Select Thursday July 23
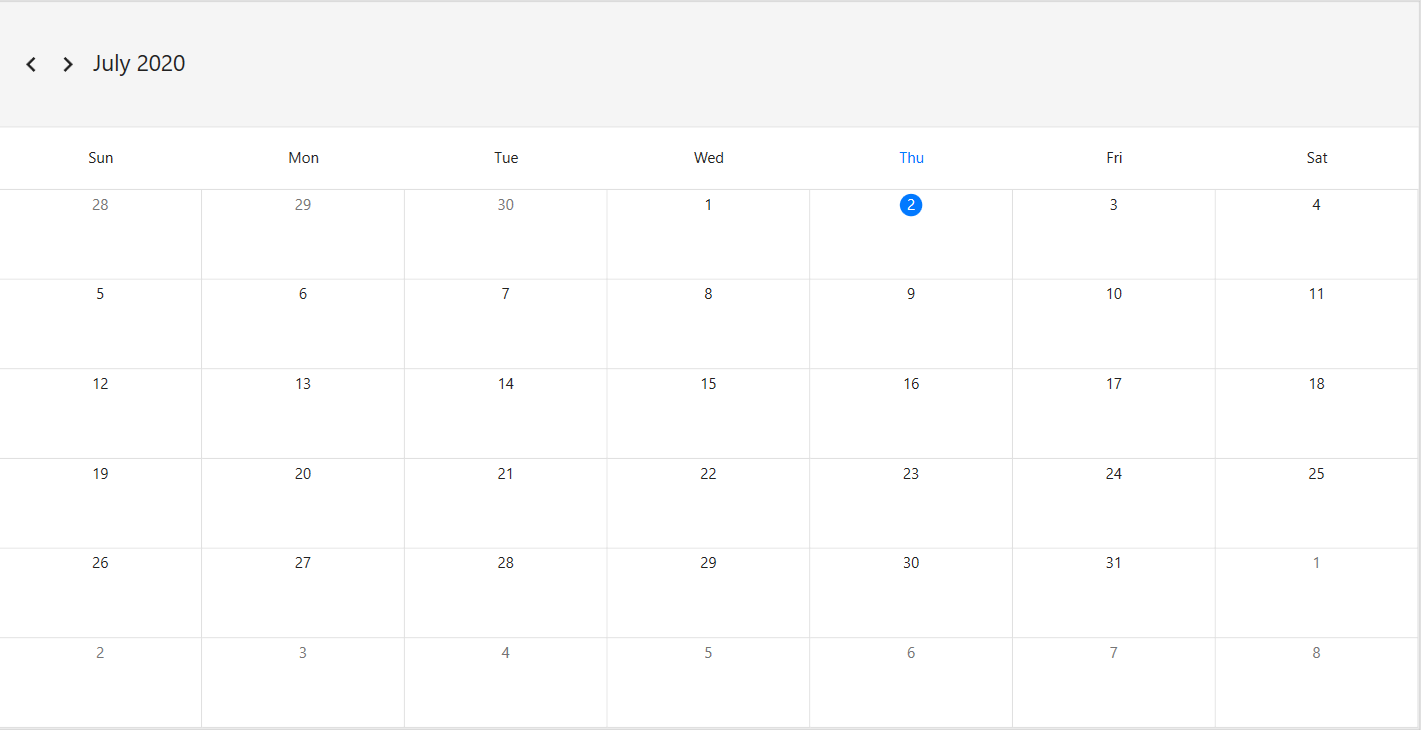 [911, 503]
